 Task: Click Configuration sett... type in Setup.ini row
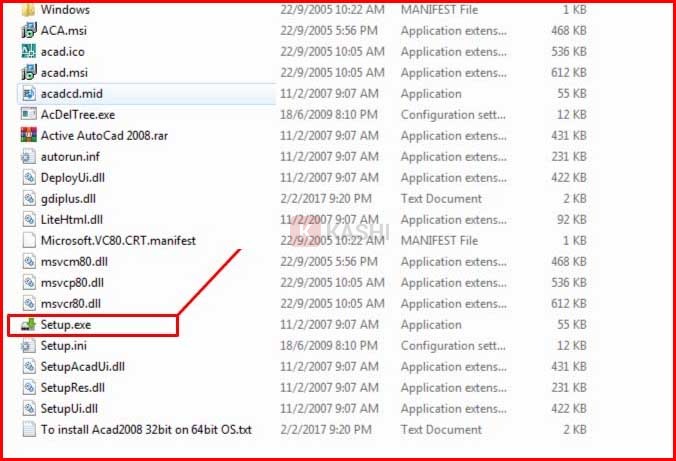point(453,345)
